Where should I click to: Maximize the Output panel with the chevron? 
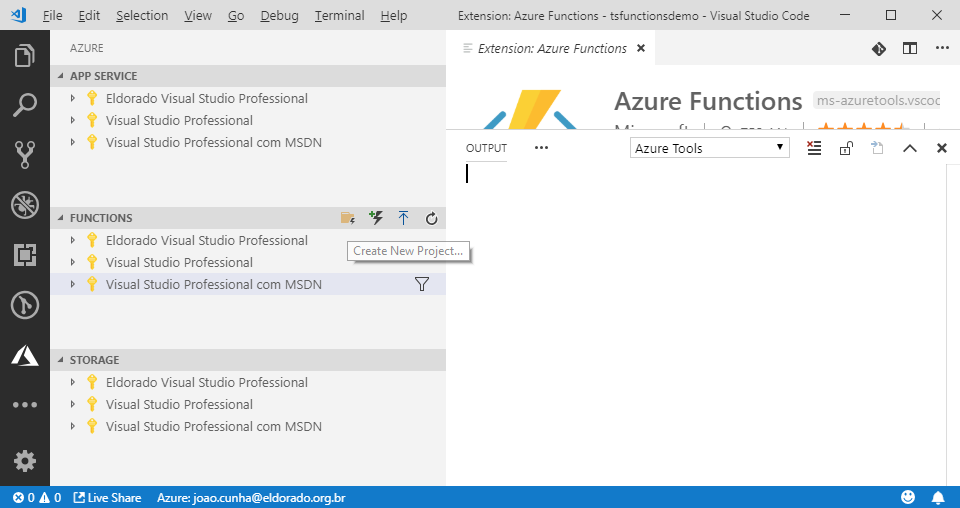pos(910,148)
